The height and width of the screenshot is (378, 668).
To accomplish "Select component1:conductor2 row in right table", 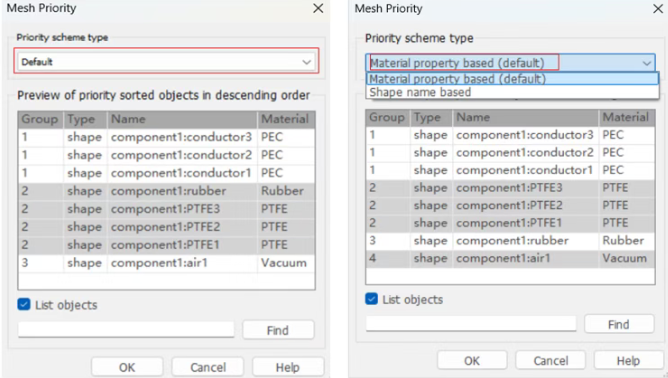I will [510, 153].
